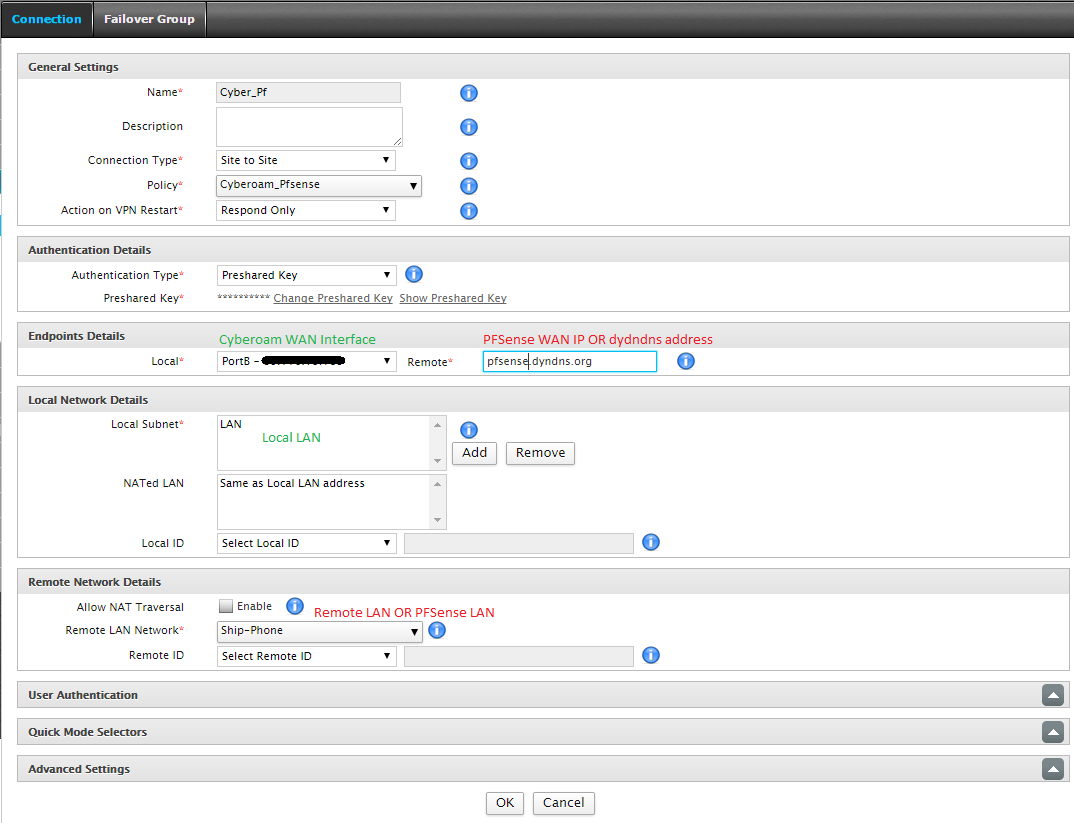Screen dimensions: 1074x823
Task: Click the Add button for Local Subnet
Action: (475, 453)
